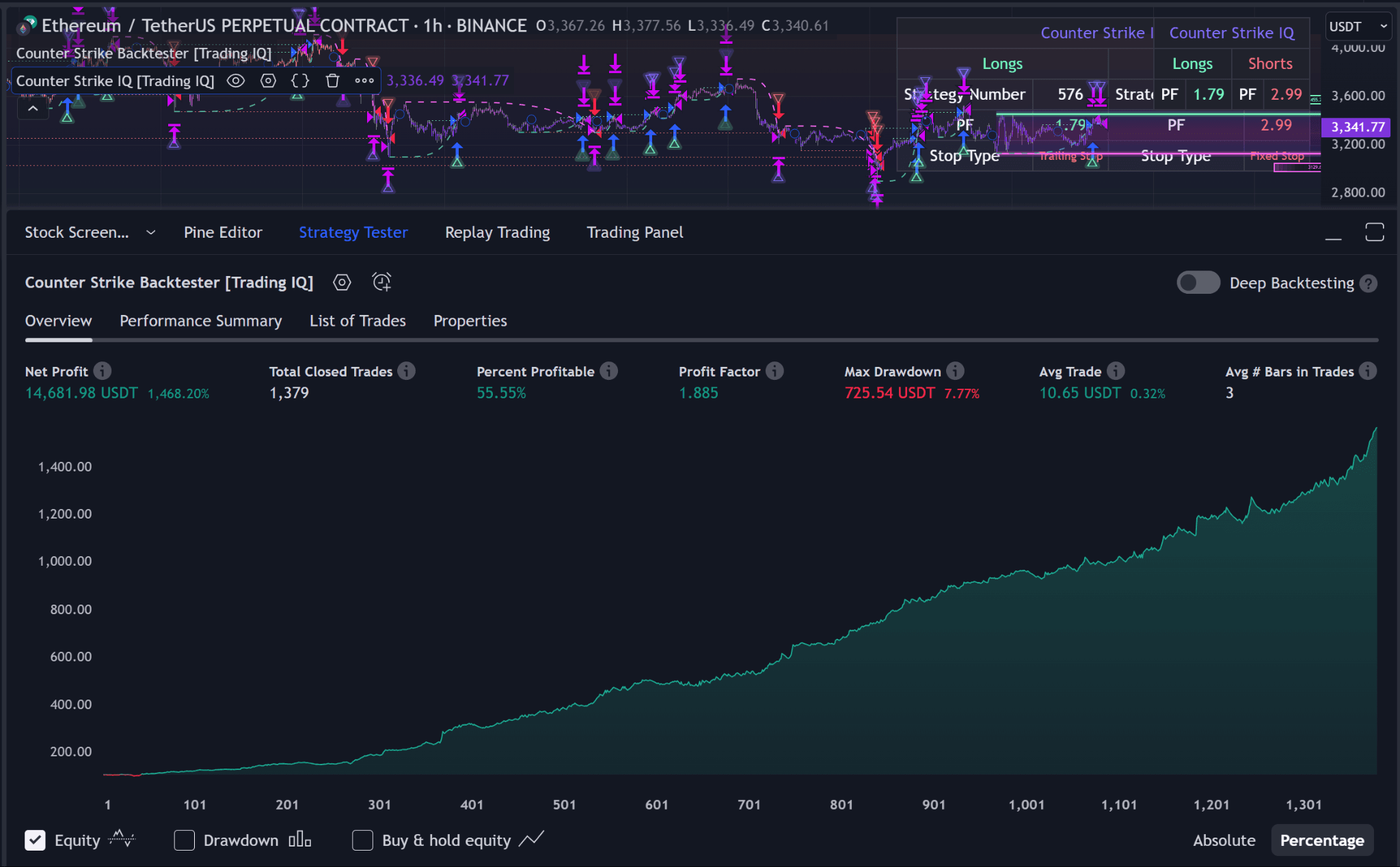
Task: Select the Counter Strike Backtester legend label
Action: (144, 53)
